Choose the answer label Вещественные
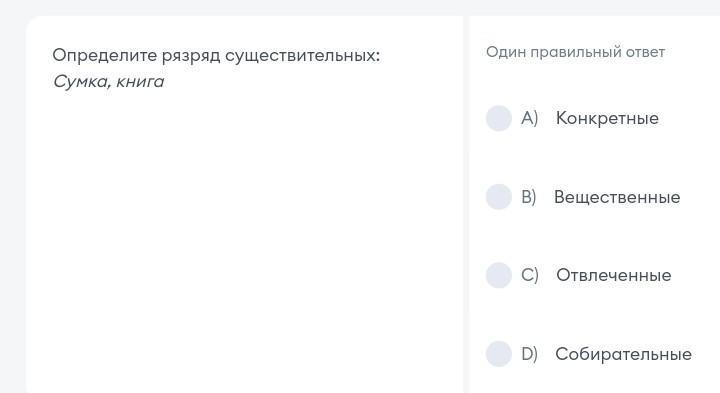 [x=617, y=197]
